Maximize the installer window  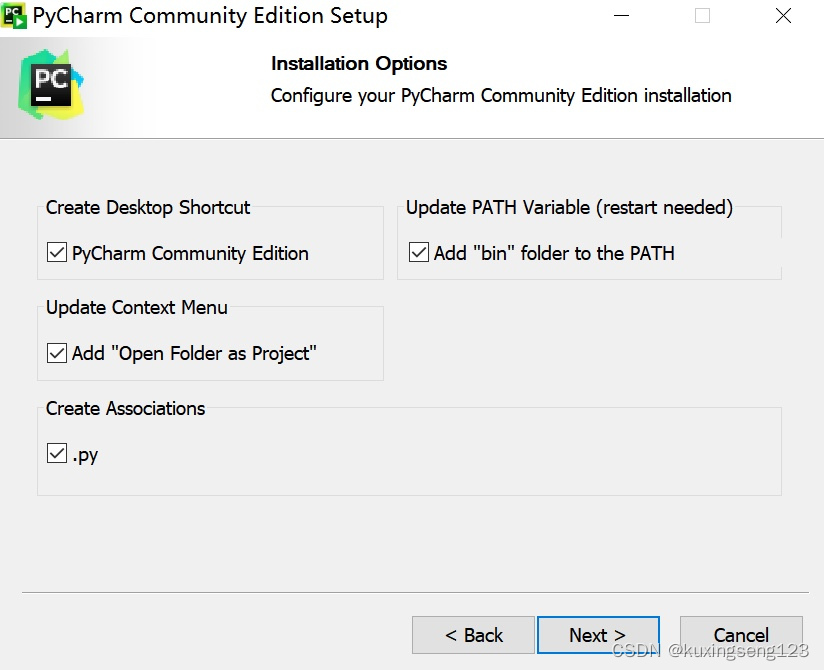click(702, 16)
